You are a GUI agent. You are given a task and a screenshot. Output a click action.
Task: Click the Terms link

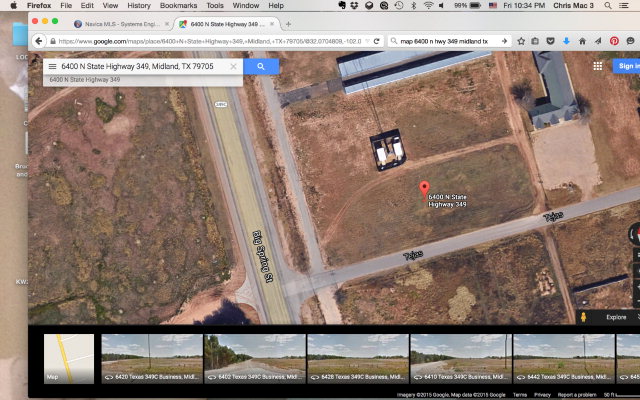pos(520,395)
